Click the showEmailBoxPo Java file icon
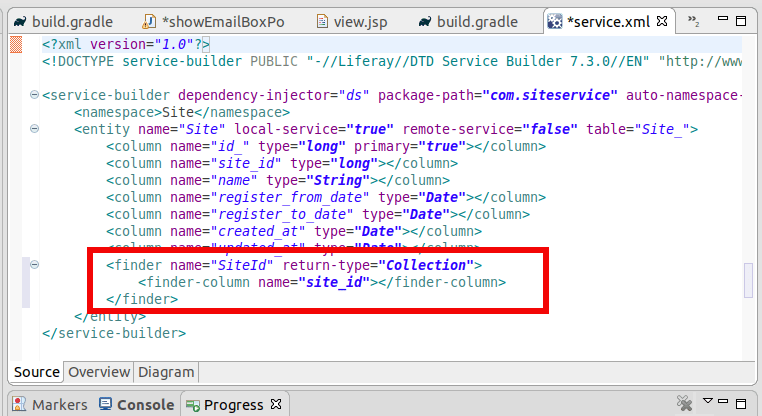 149,21
